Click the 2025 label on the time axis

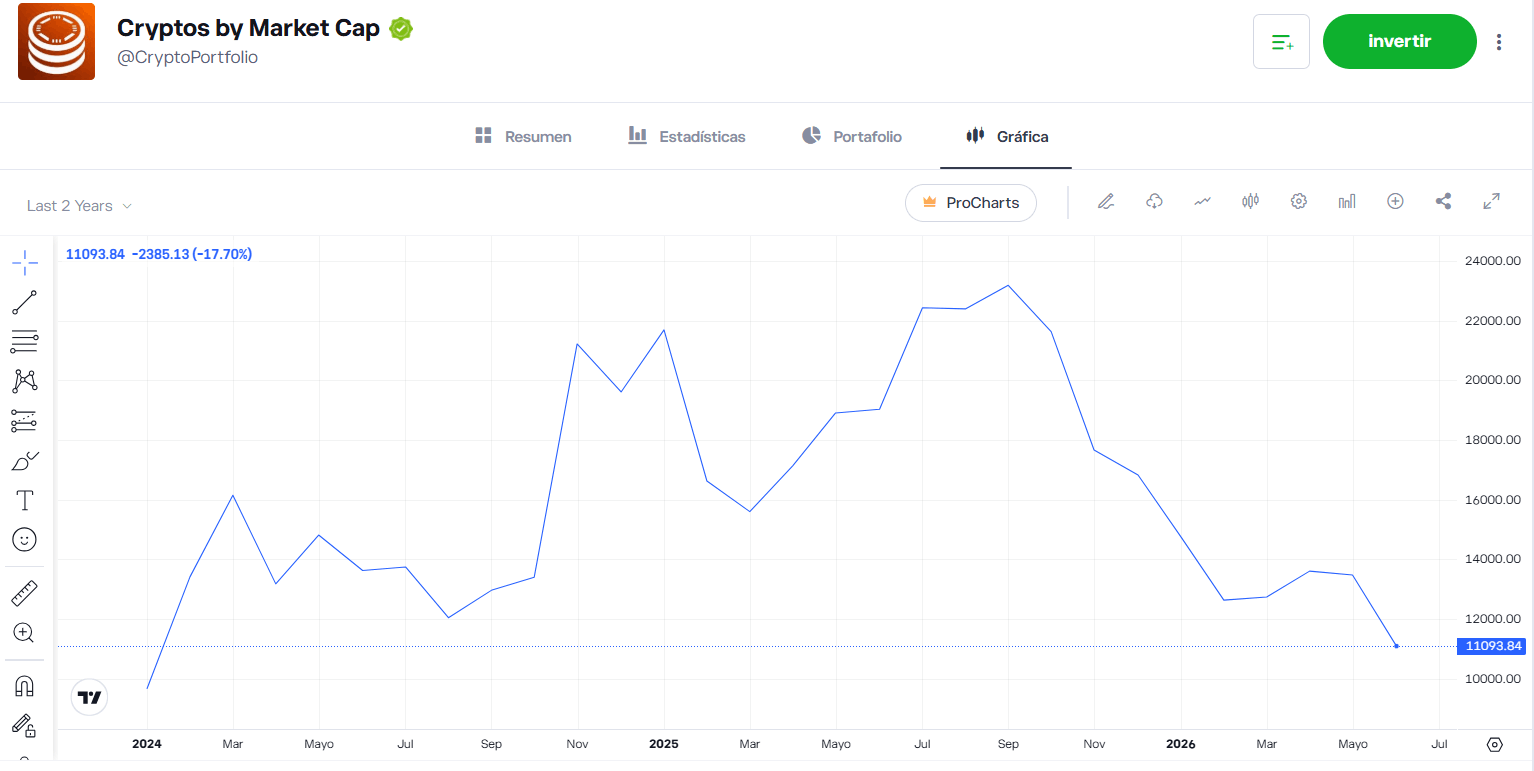point(664,744)
